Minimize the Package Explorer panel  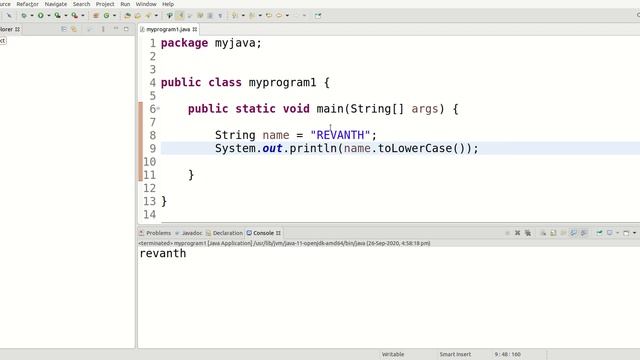116,29
